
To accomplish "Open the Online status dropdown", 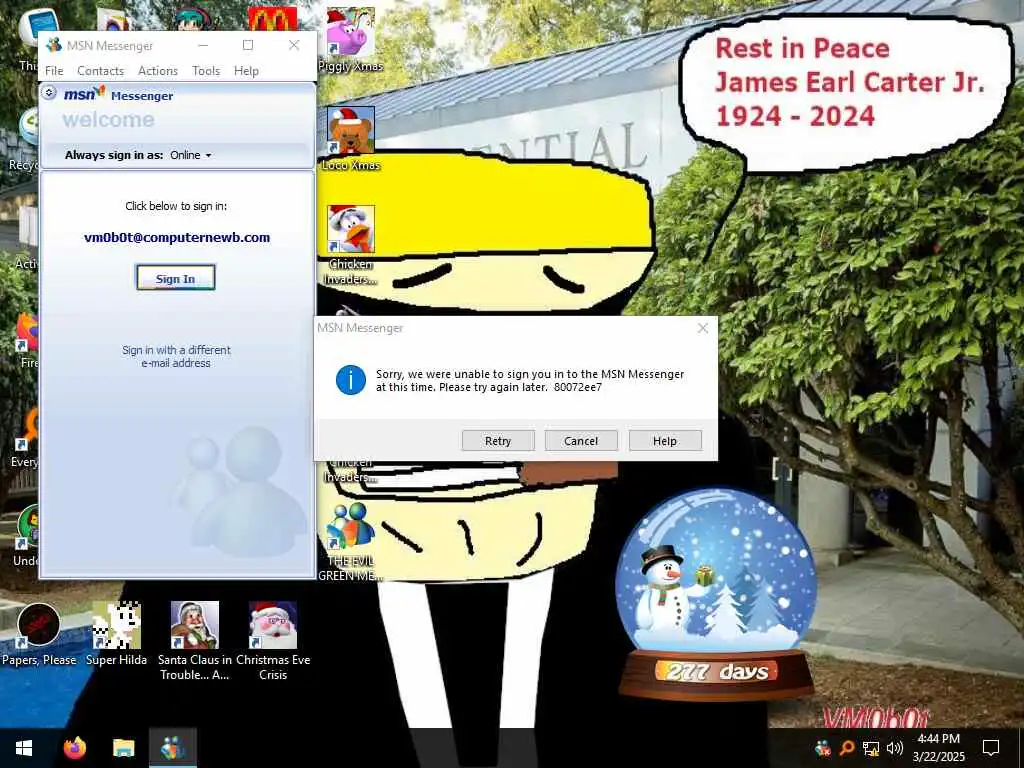I will coord(191,155).
